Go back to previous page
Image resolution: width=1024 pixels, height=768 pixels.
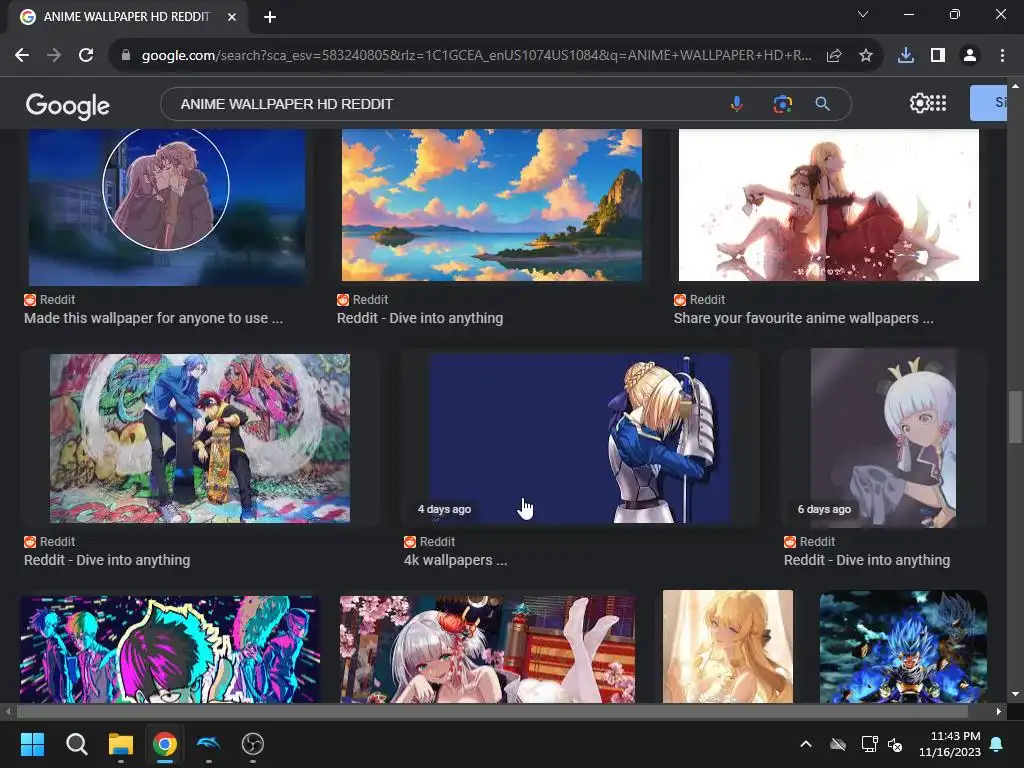point(22,56)
